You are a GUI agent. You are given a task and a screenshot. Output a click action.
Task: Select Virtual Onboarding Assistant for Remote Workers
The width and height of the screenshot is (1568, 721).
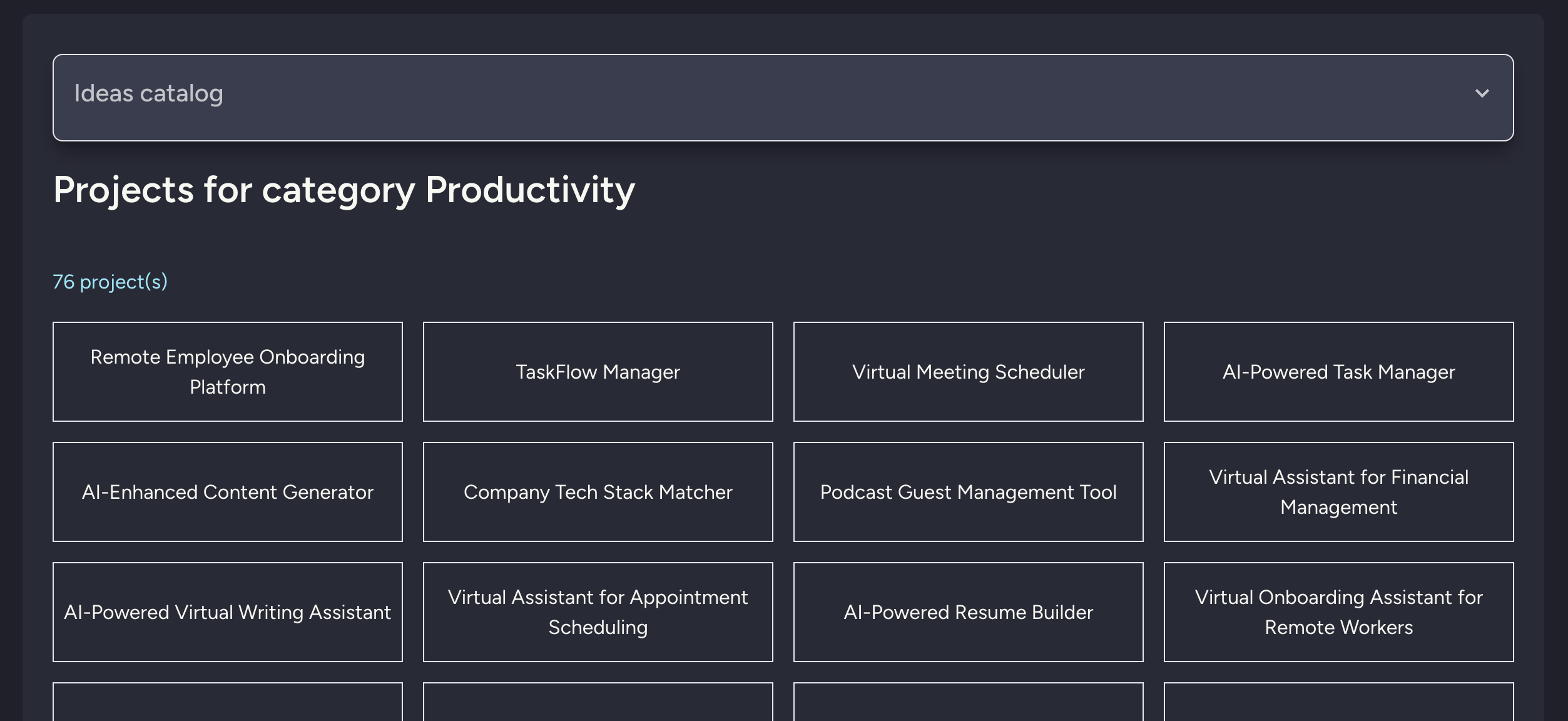(1338, 612)
